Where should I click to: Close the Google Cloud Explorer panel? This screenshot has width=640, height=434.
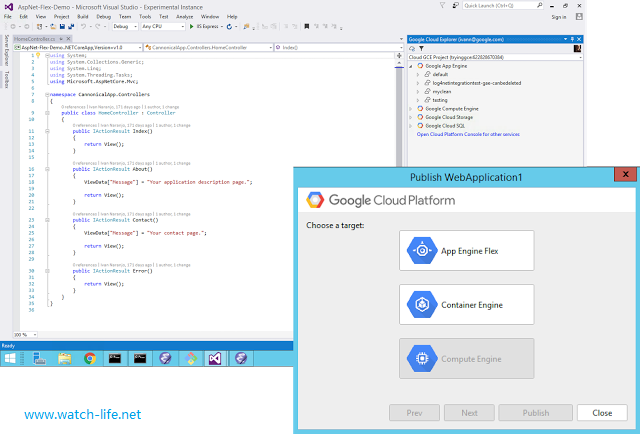tap(579, 39)
